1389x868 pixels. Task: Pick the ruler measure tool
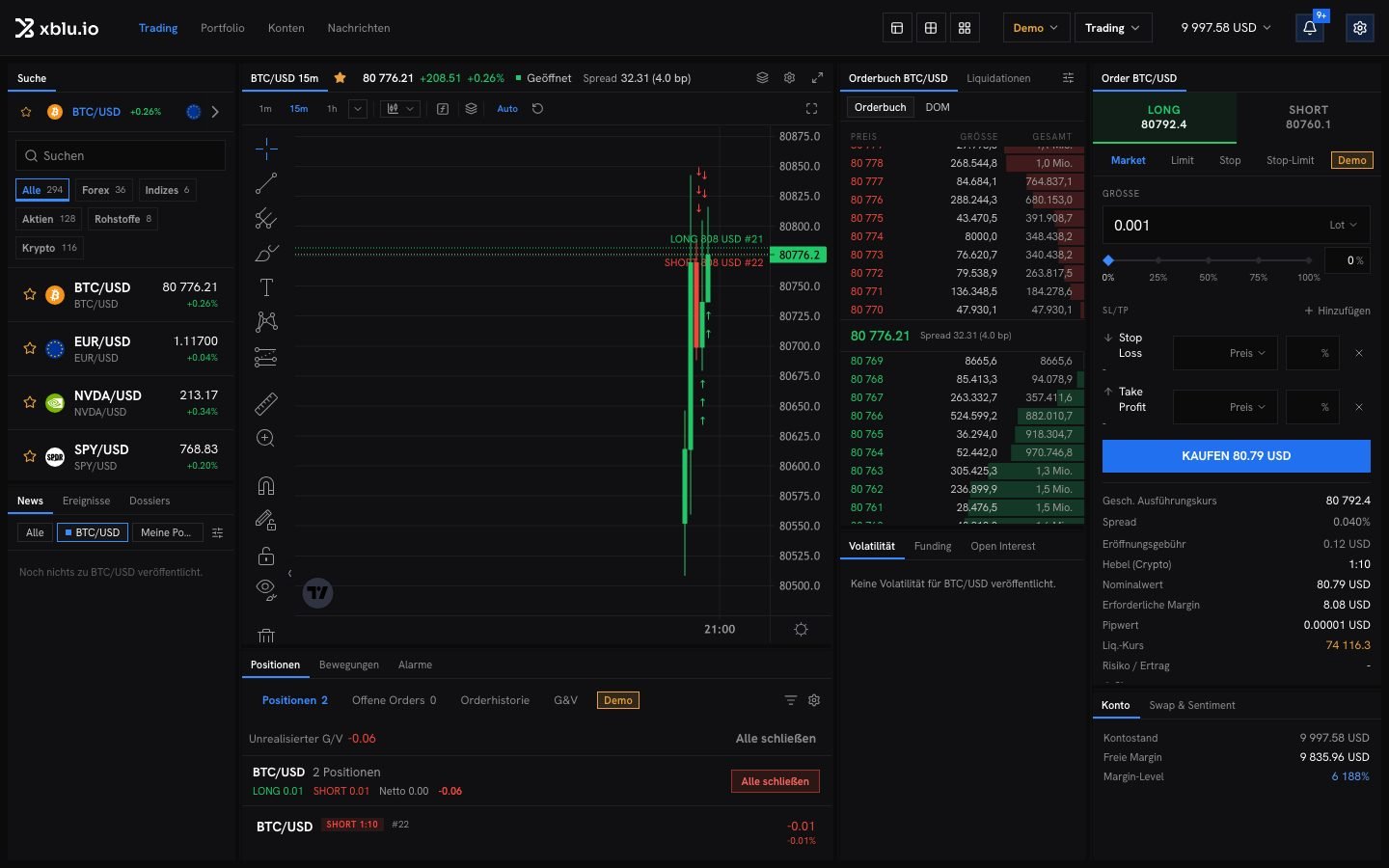pyautogui.click(x=266, y=403)
